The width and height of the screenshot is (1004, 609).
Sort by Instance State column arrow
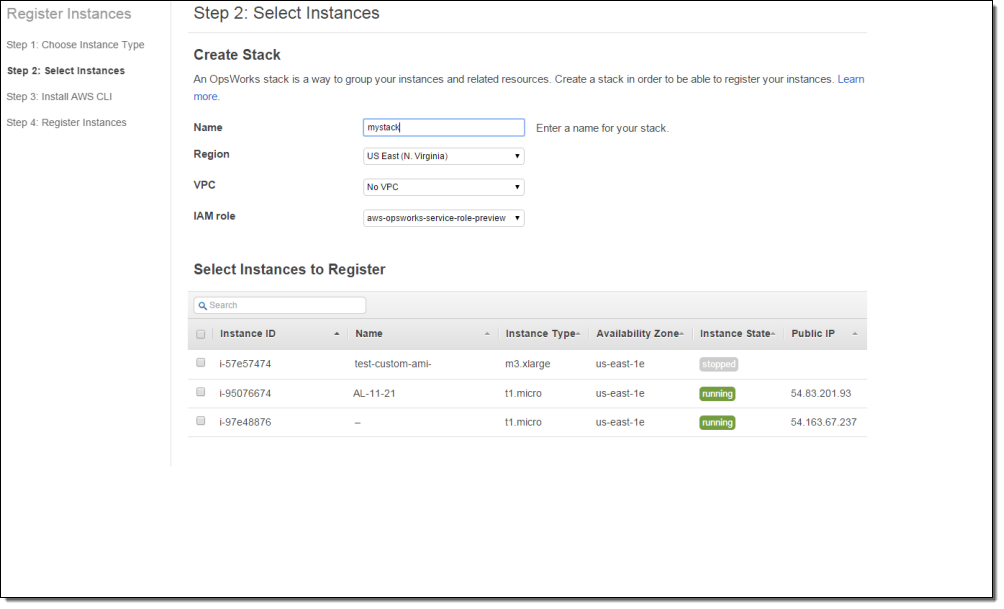[x=773, y=334]
